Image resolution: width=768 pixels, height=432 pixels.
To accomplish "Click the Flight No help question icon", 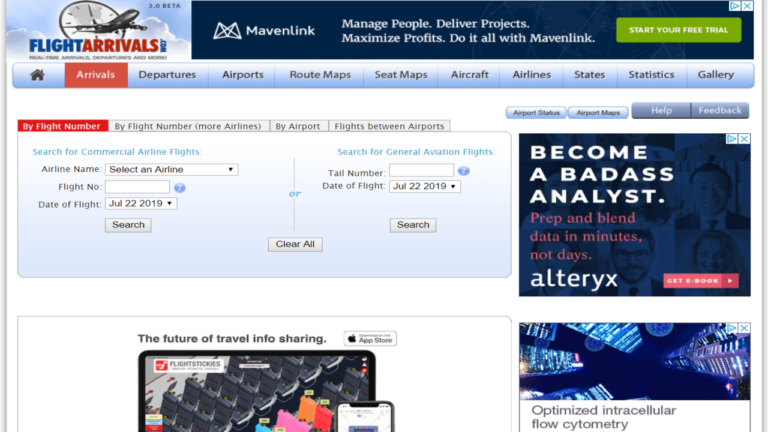I will (180, 188).
